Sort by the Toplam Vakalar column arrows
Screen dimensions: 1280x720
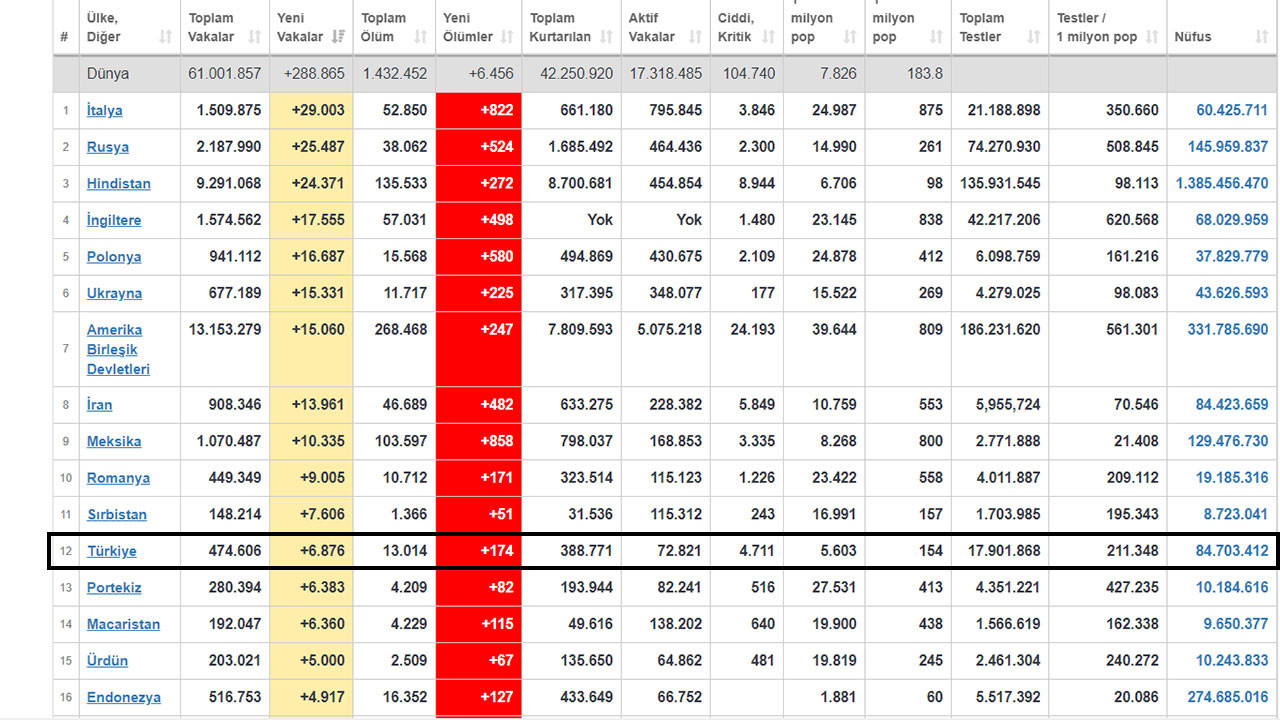(254, 37)
